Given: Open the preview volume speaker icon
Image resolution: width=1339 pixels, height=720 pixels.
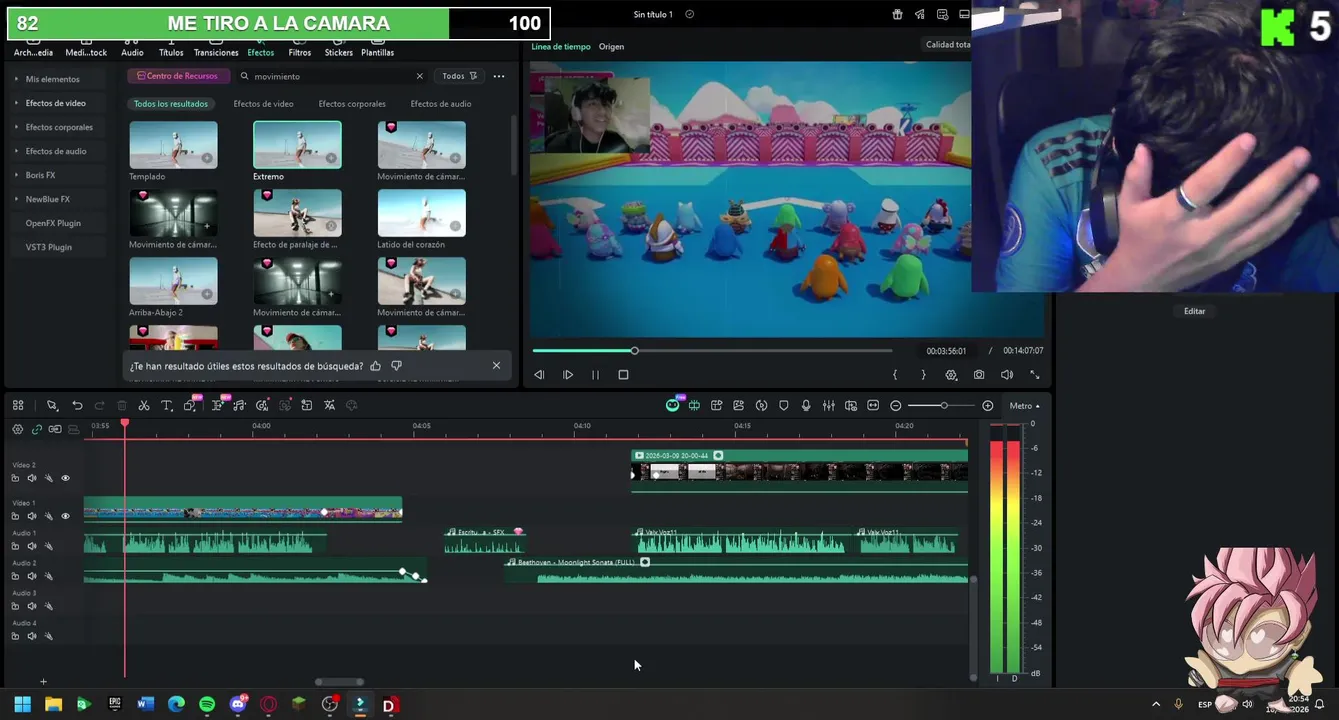Looking at the screenshot, I should (x=1007, y=375).
